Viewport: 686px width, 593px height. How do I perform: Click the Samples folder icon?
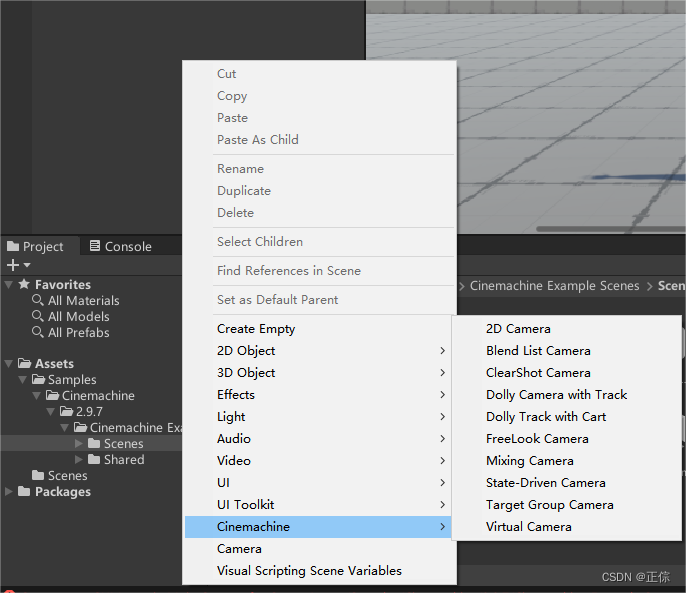coord(38,379)
